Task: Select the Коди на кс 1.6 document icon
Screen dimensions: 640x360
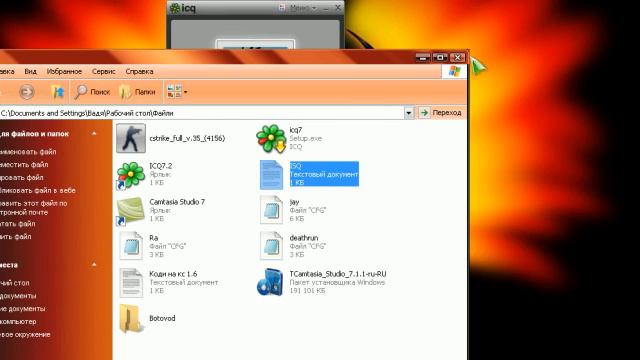Action: (131, 282)
